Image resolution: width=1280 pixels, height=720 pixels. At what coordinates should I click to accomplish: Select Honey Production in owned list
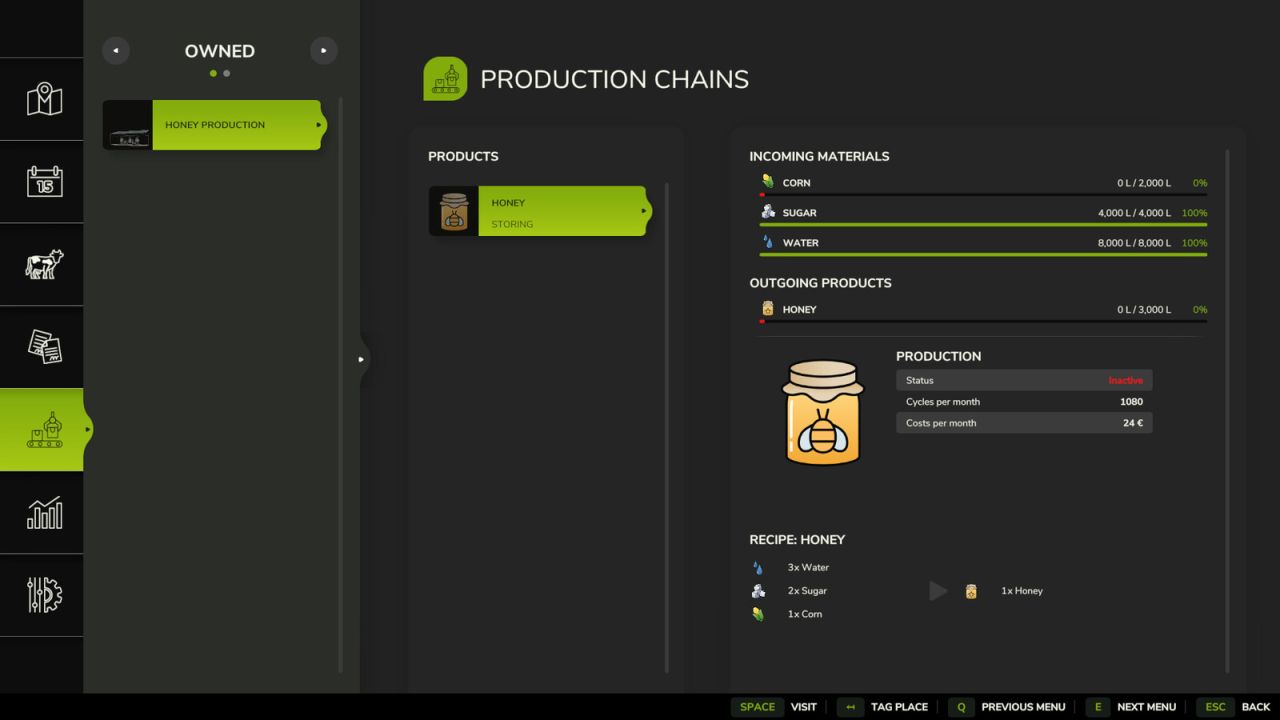214,125
